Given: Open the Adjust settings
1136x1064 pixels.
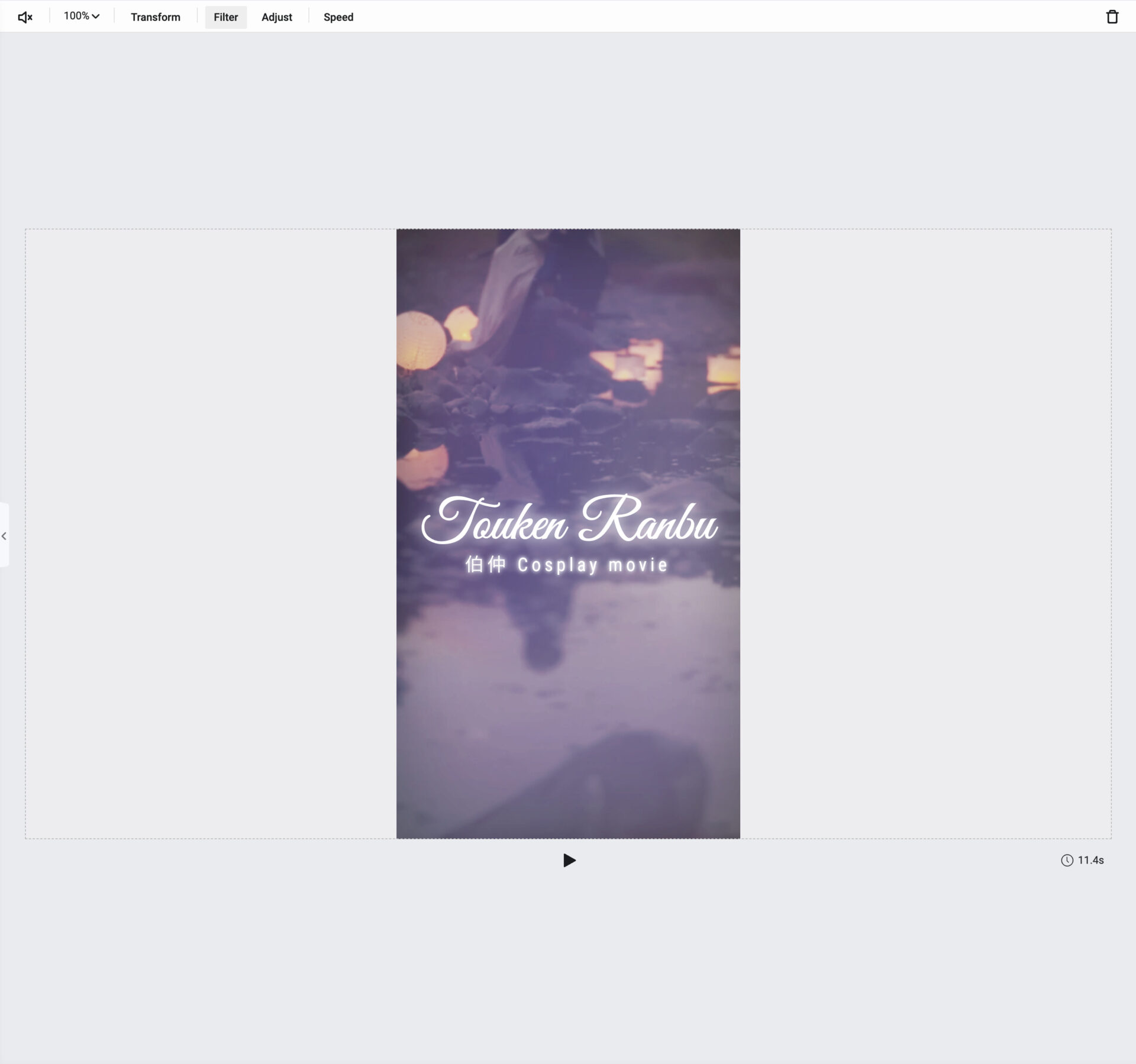Looking at the screenshot, I should pos(276,17).
